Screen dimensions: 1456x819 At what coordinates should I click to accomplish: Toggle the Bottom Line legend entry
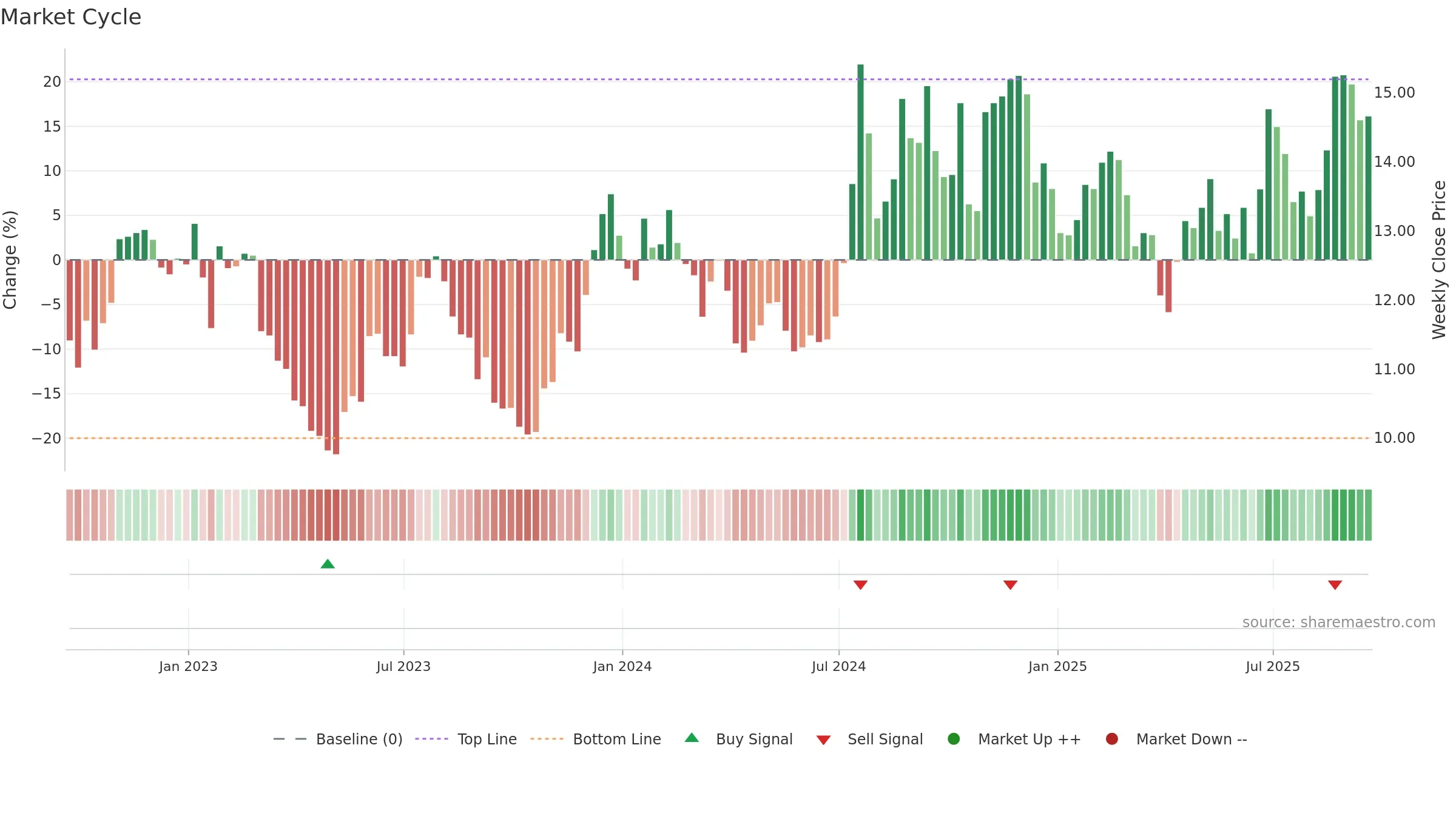595,739
